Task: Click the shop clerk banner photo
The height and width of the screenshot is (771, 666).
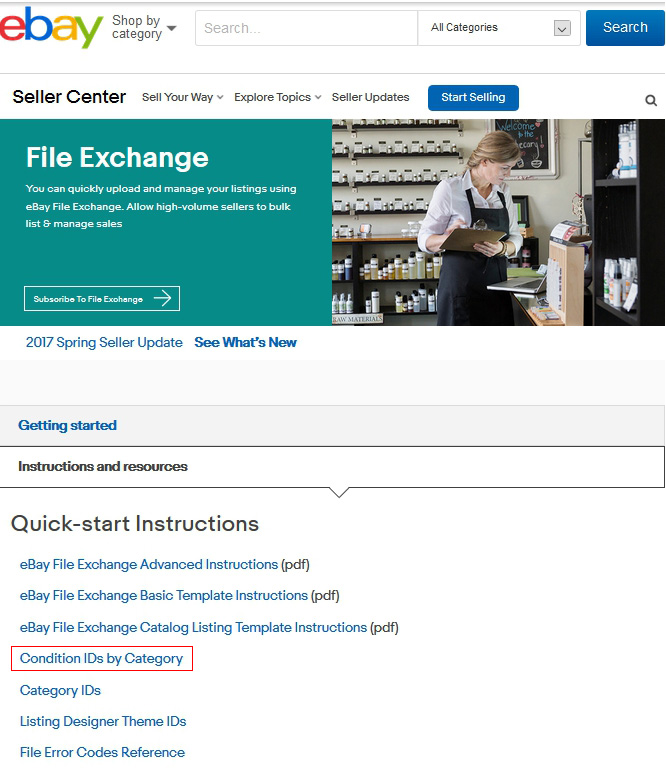Action: point(498,222)
